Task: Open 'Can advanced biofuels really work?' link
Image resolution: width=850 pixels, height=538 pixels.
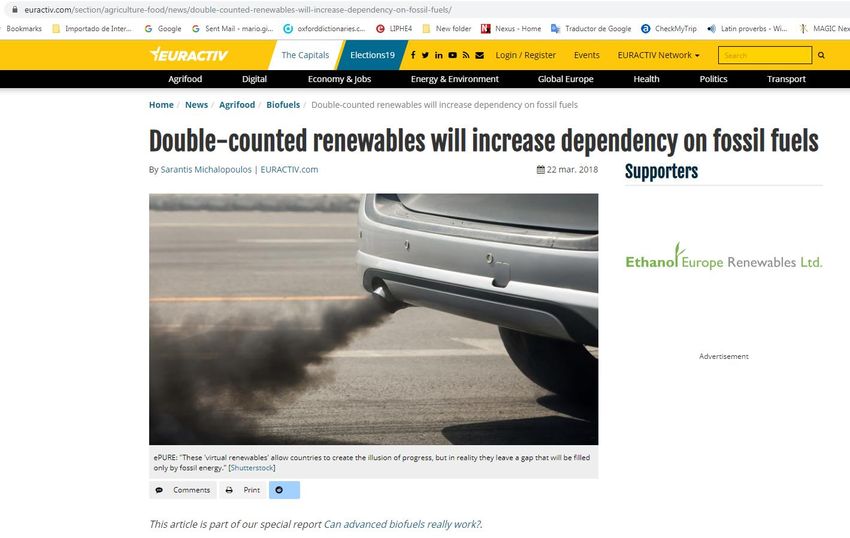Action: coord(402,524)
